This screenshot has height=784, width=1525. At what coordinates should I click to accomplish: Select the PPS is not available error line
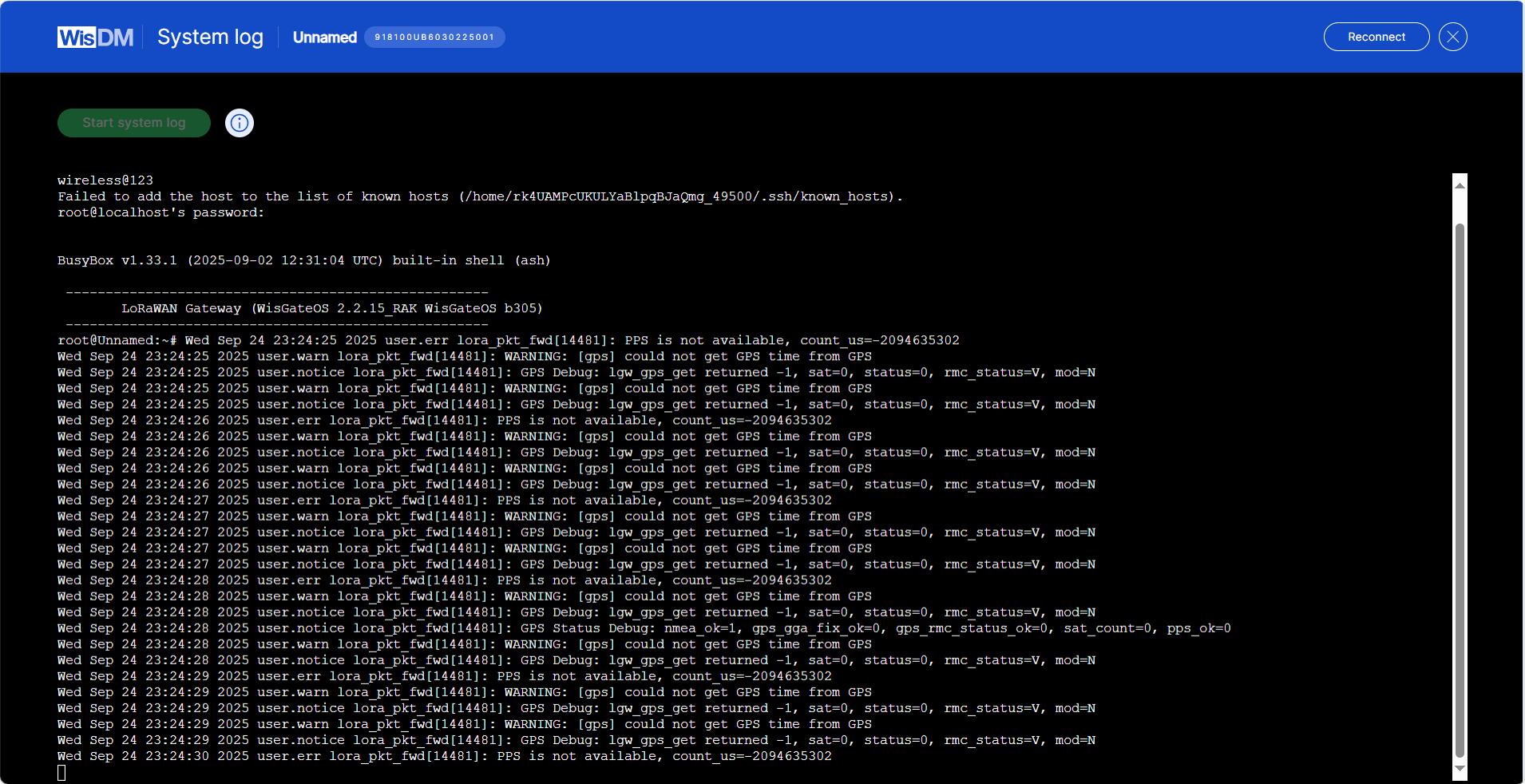point(444,420)
